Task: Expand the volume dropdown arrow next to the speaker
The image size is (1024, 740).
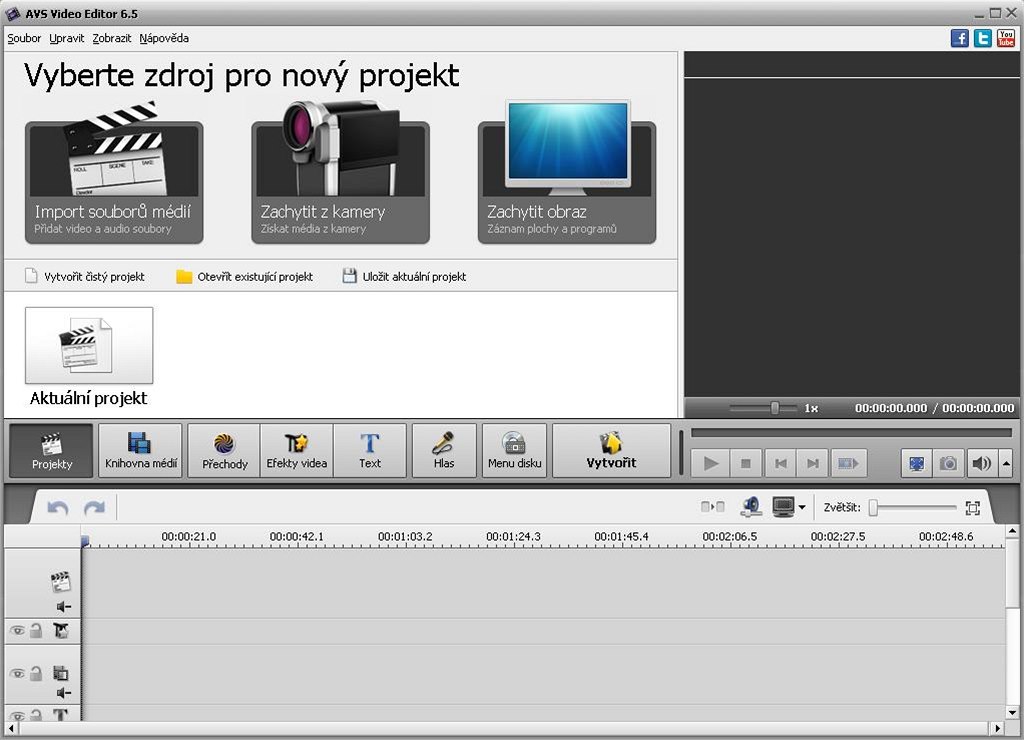Action: click(x=1005, y=463)
